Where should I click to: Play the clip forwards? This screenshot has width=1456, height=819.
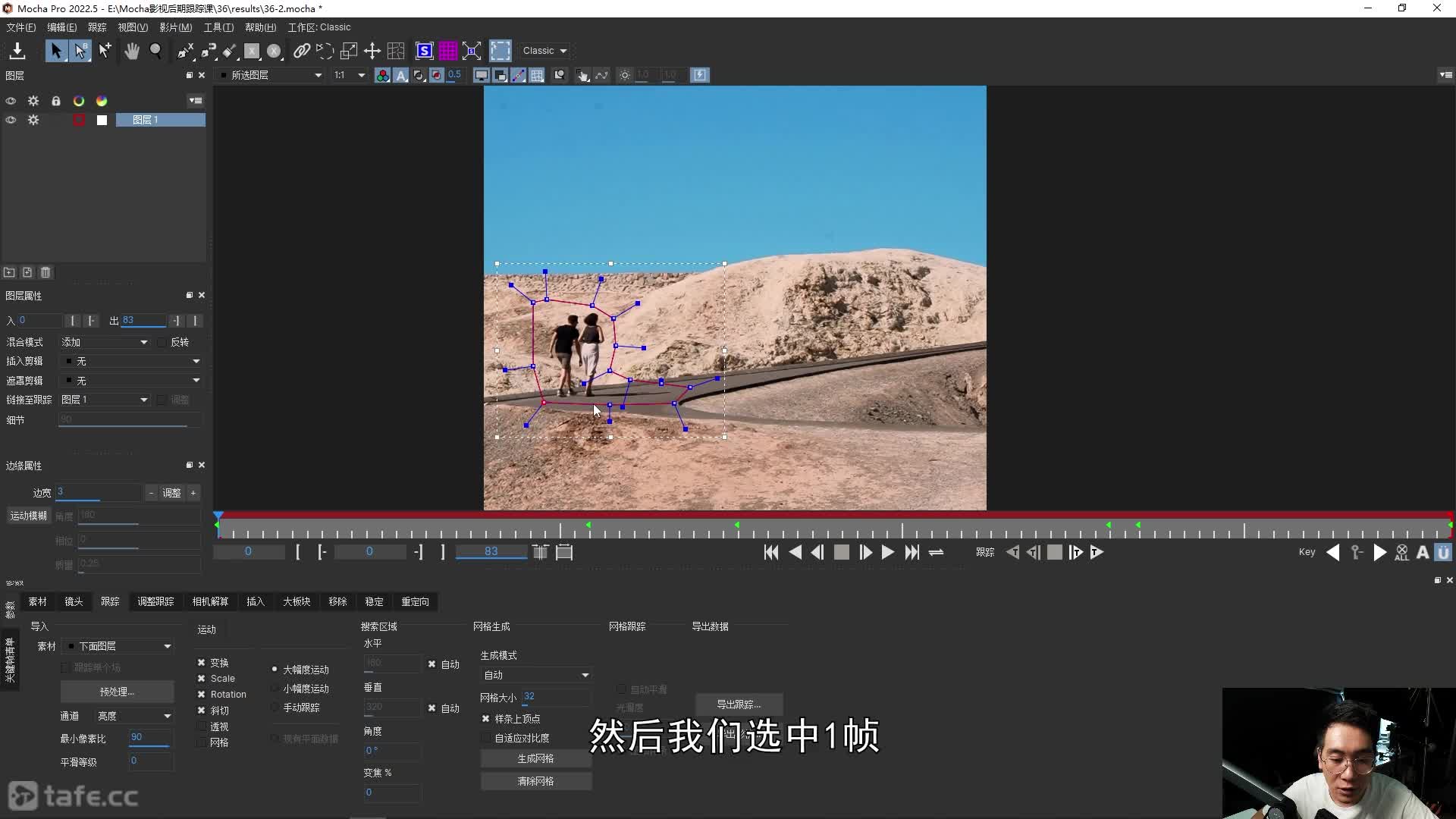pos(888,553)
